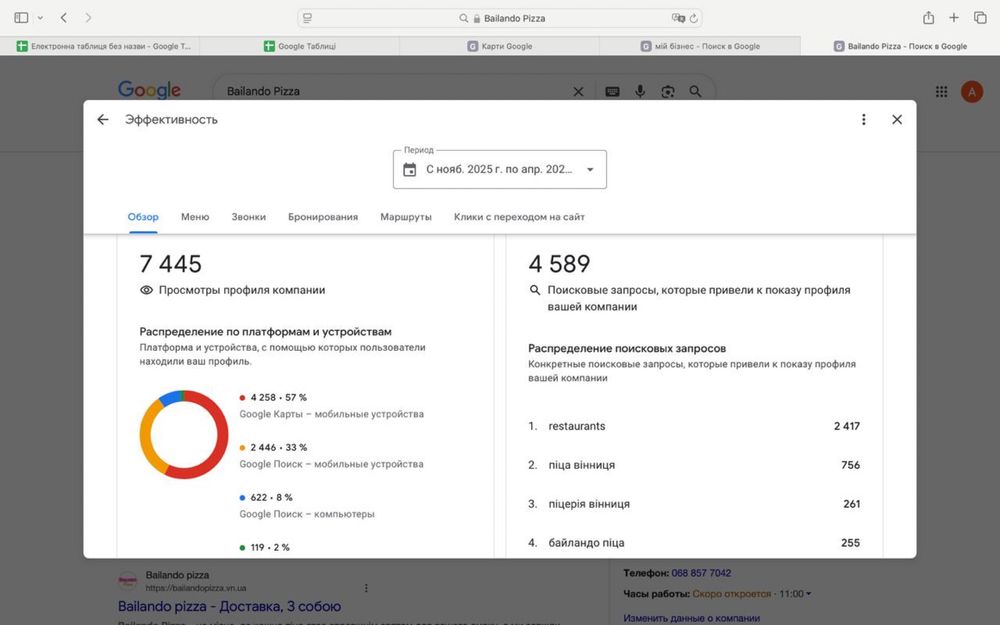
Task: Go forward in Safari history
Action: click(88, 18)
